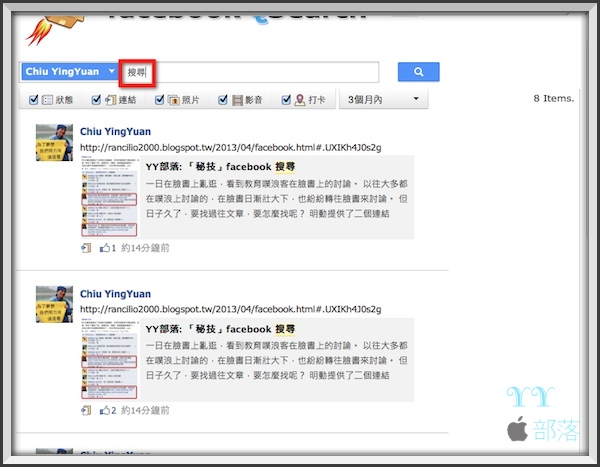Click the second post's article preview thumbnail

[x=110, y=359]
